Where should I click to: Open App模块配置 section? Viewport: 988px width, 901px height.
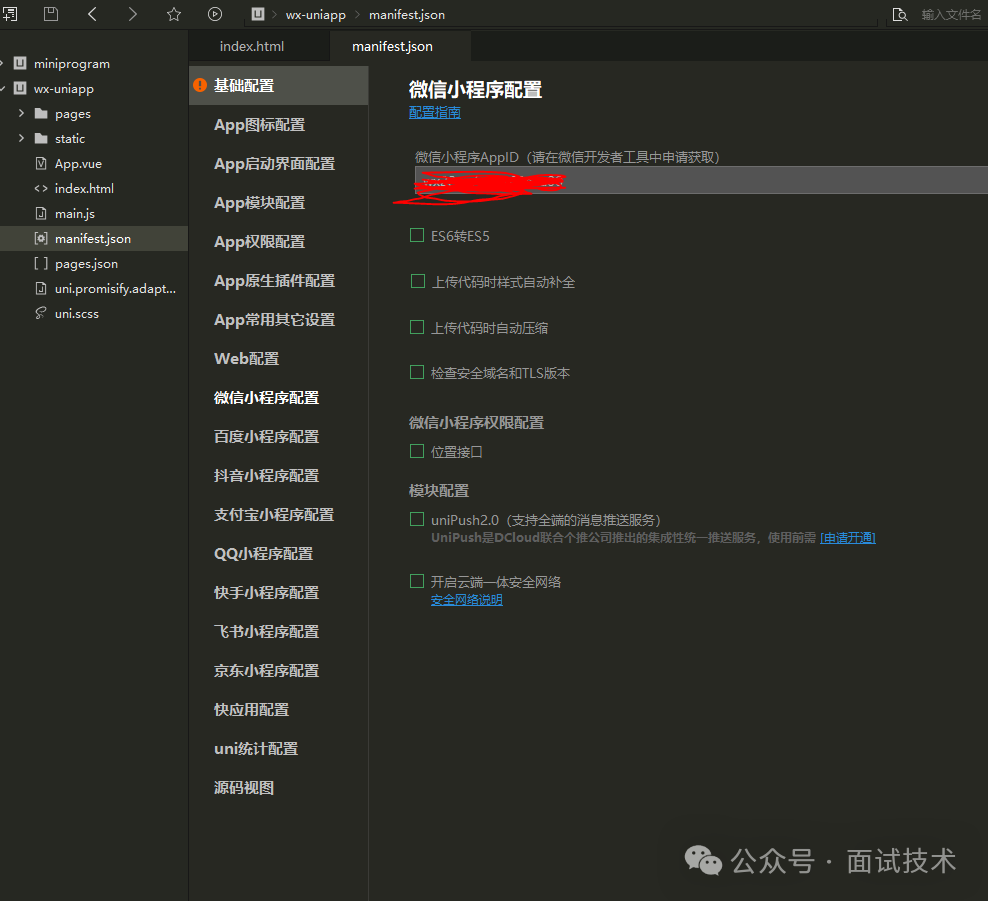pyautogui.click(x=260, y=203)
